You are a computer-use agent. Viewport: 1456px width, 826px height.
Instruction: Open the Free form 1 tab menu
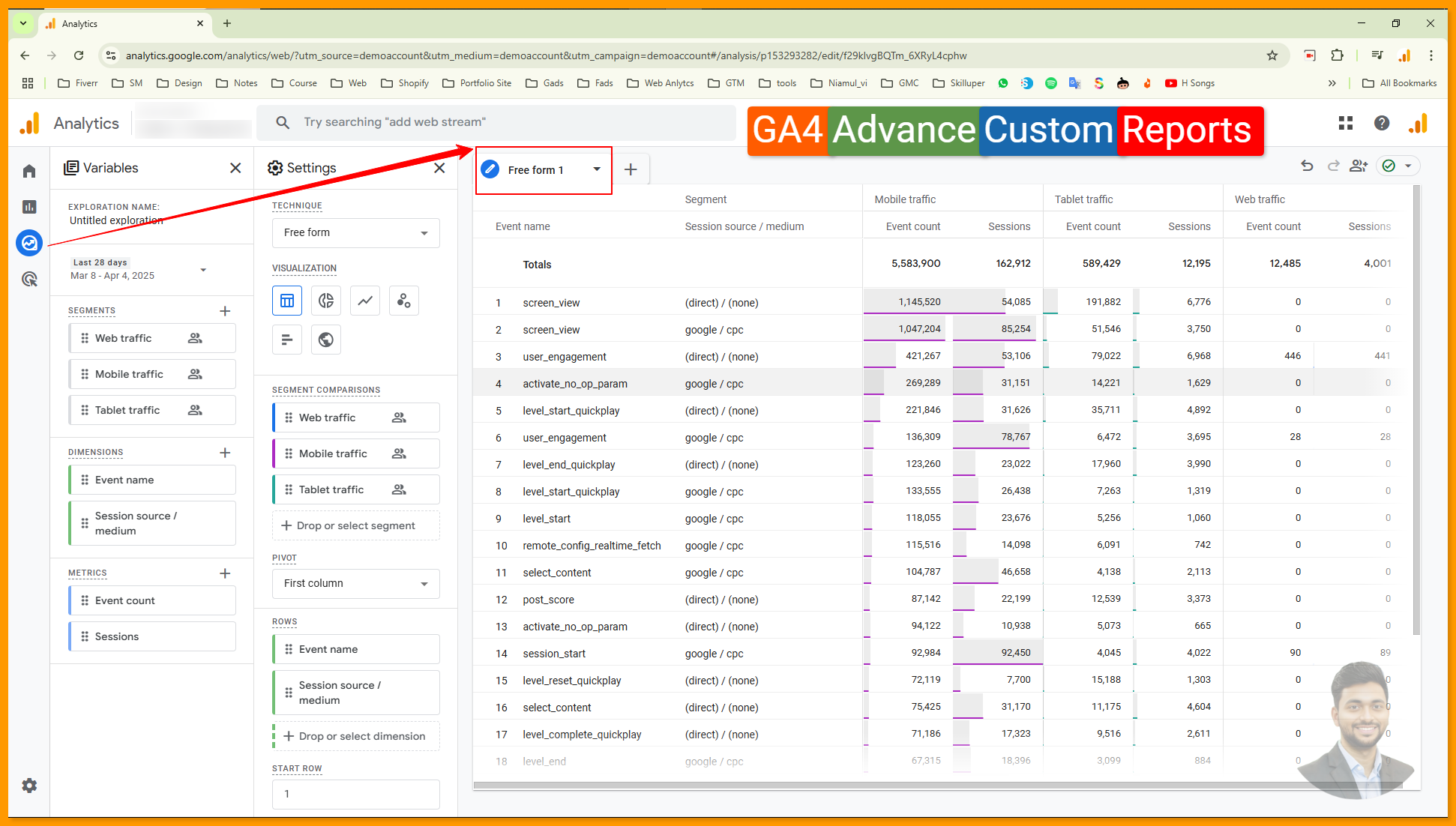[597, 169]
